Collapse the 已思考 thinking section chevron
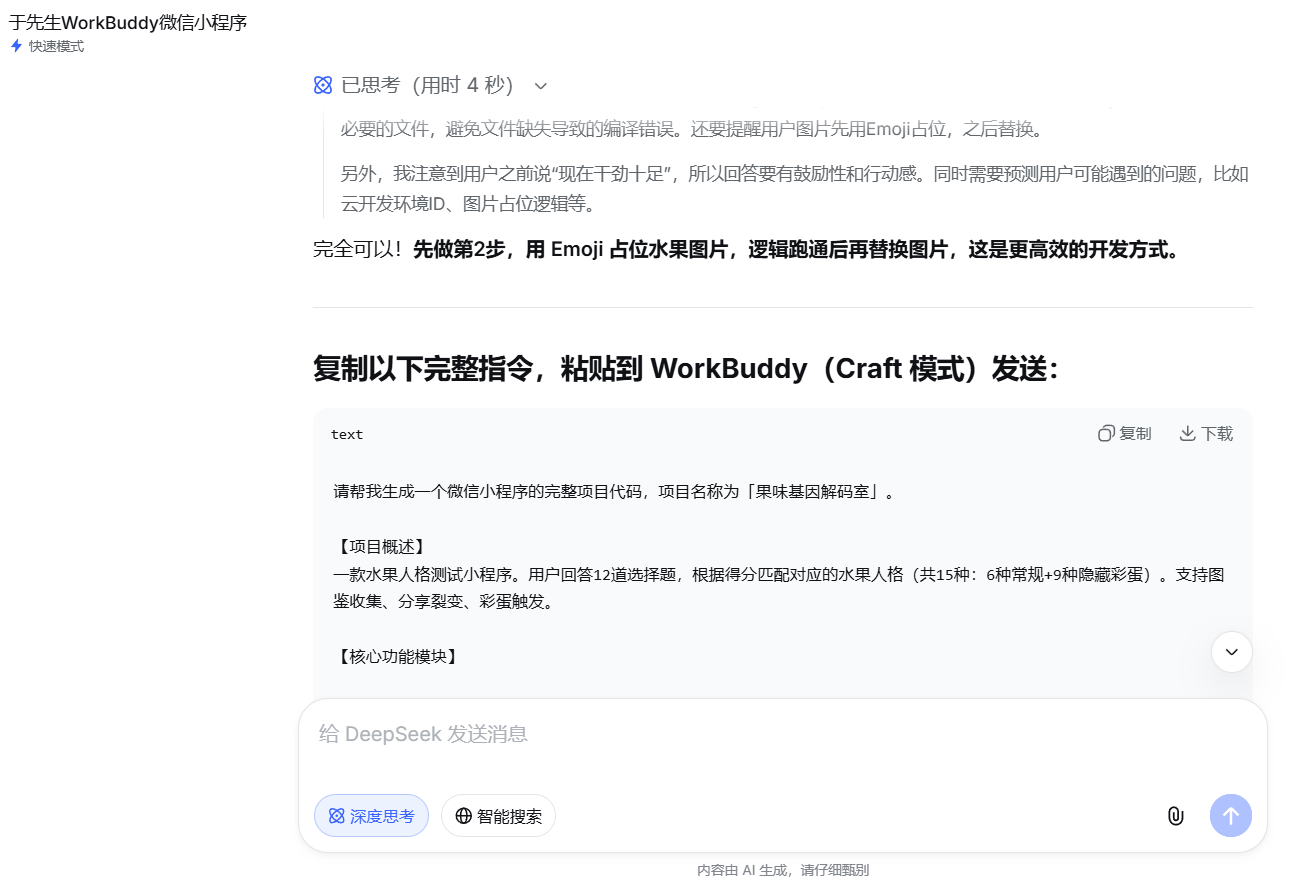The width and height of the screenshot is (1294, 880). pos(541,86)
